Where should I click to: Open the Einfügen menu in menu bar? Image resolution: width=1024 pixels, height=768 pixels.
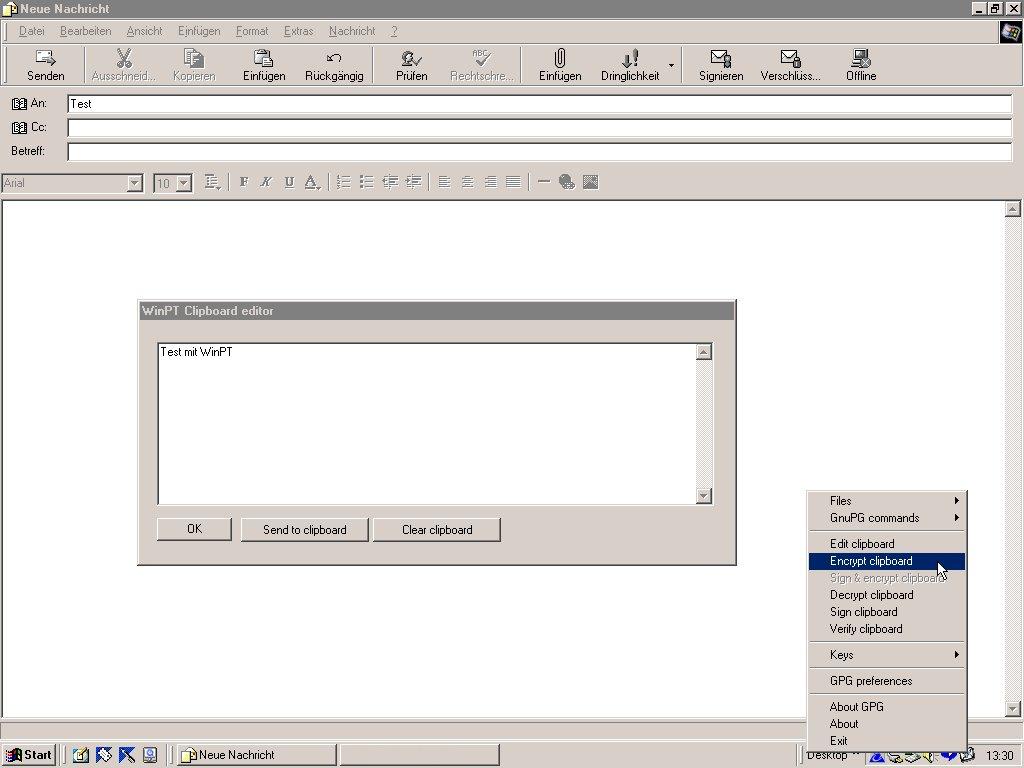pos(199,31)
